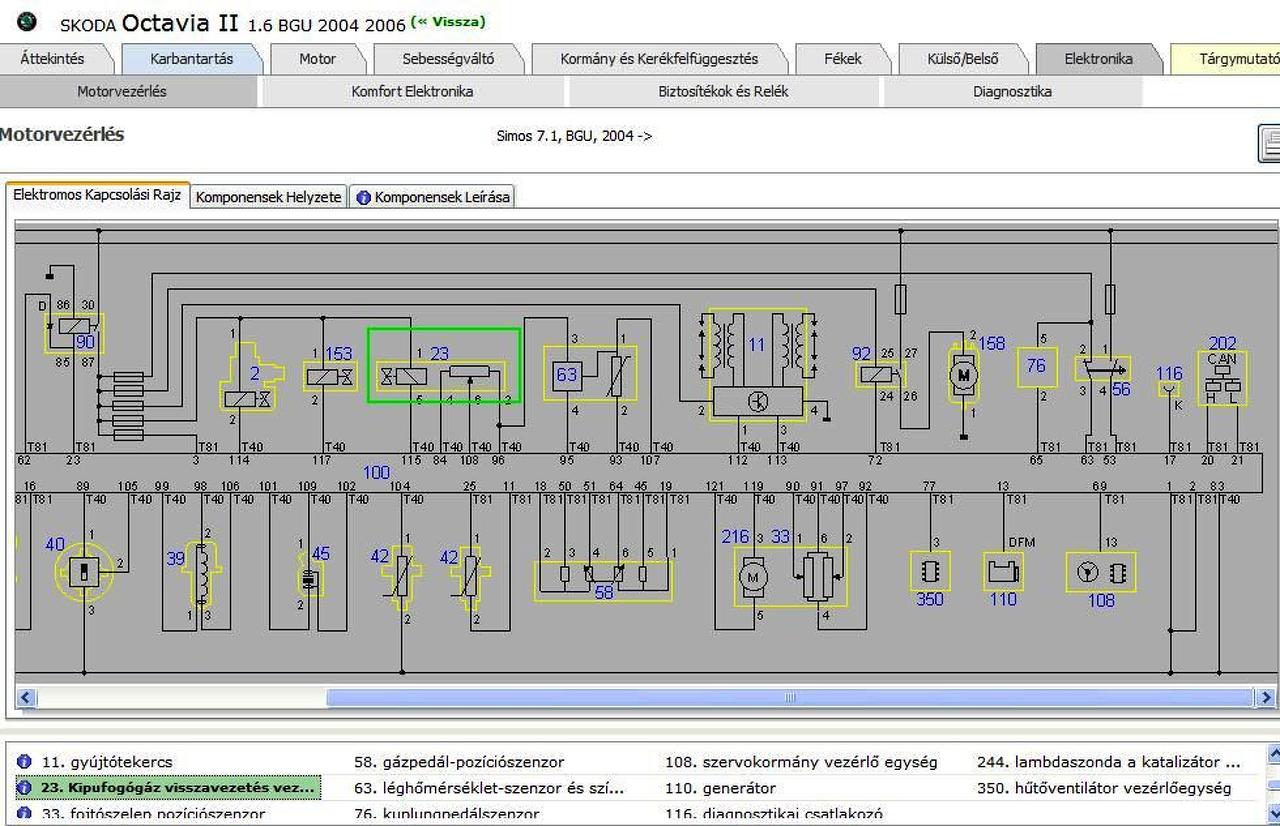Select component 76 box in the diagram
Viewport: 1280px width, 826px height.
tap(1037, 366)
